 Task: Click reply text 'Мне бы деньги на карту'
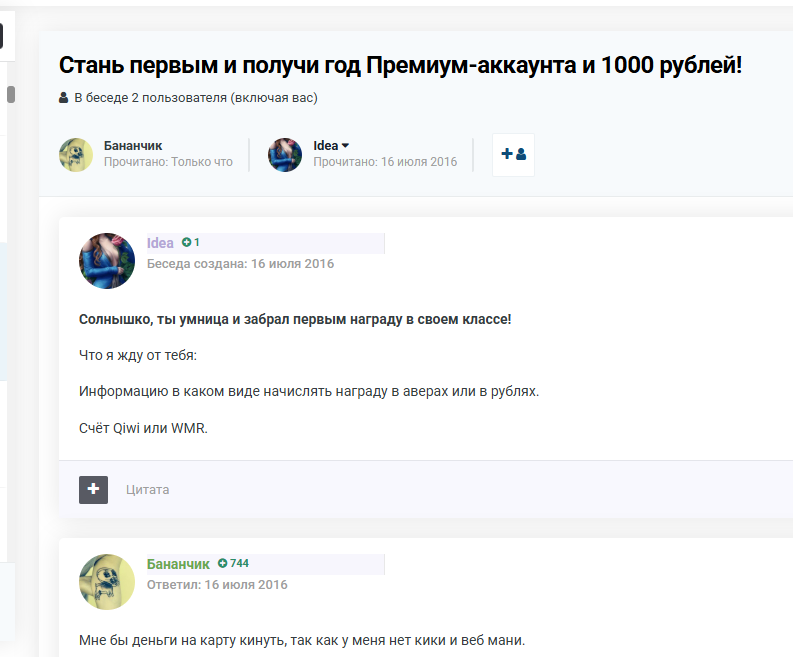(x=302, y=640)
